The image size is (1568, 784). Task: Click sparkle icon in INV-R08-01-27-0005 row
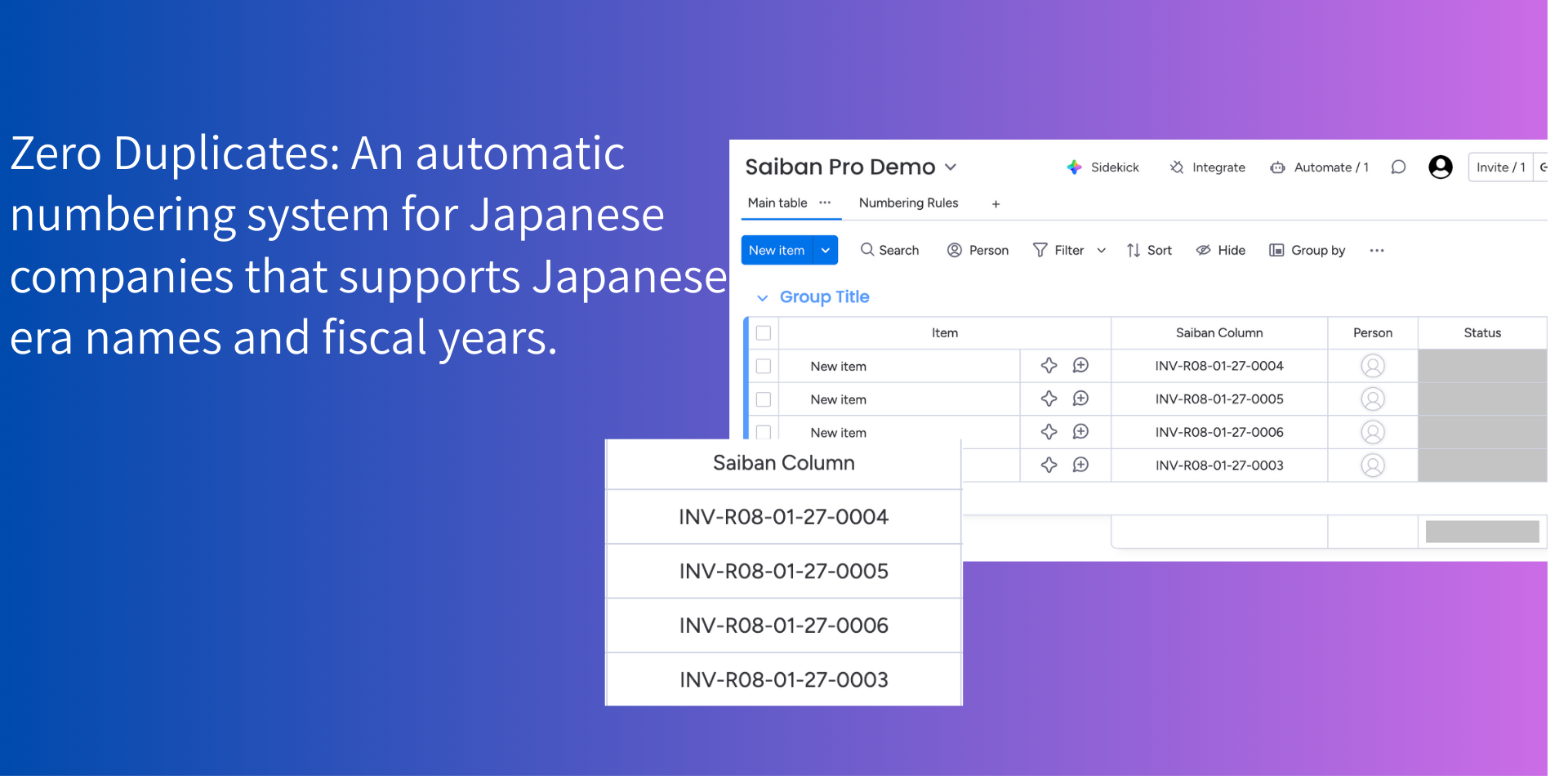point(1049,399)
